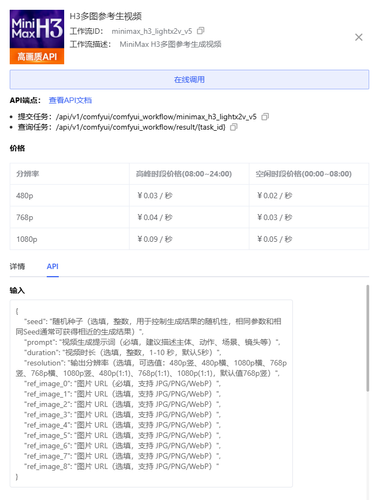Click the submit task endpoint path text
380x500 pixels.
(156, 117)
